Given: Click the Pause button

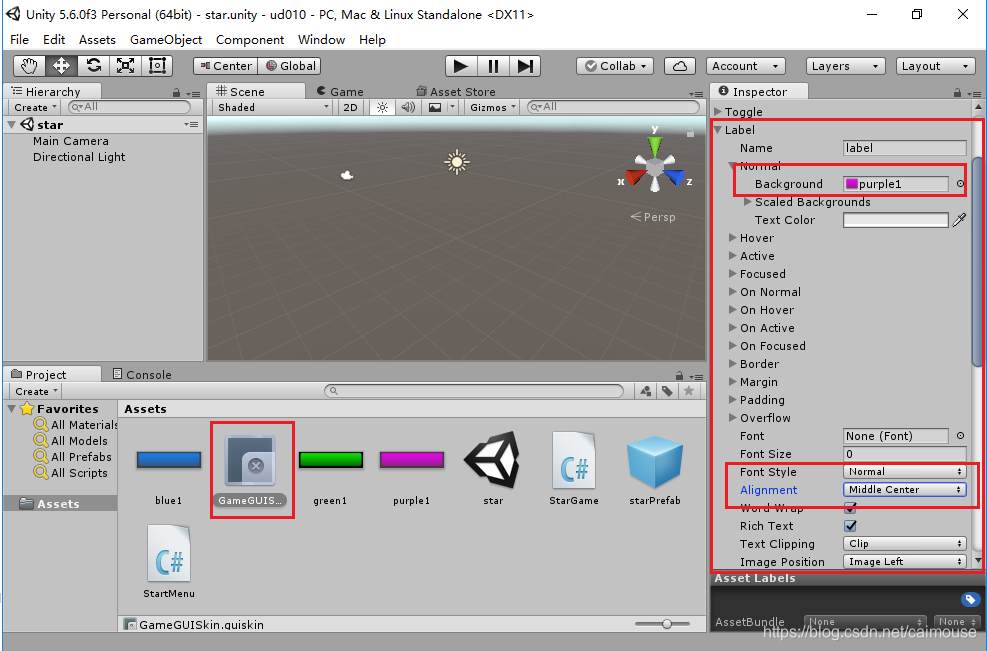Looking at the screenshot, I should point(493,66).
